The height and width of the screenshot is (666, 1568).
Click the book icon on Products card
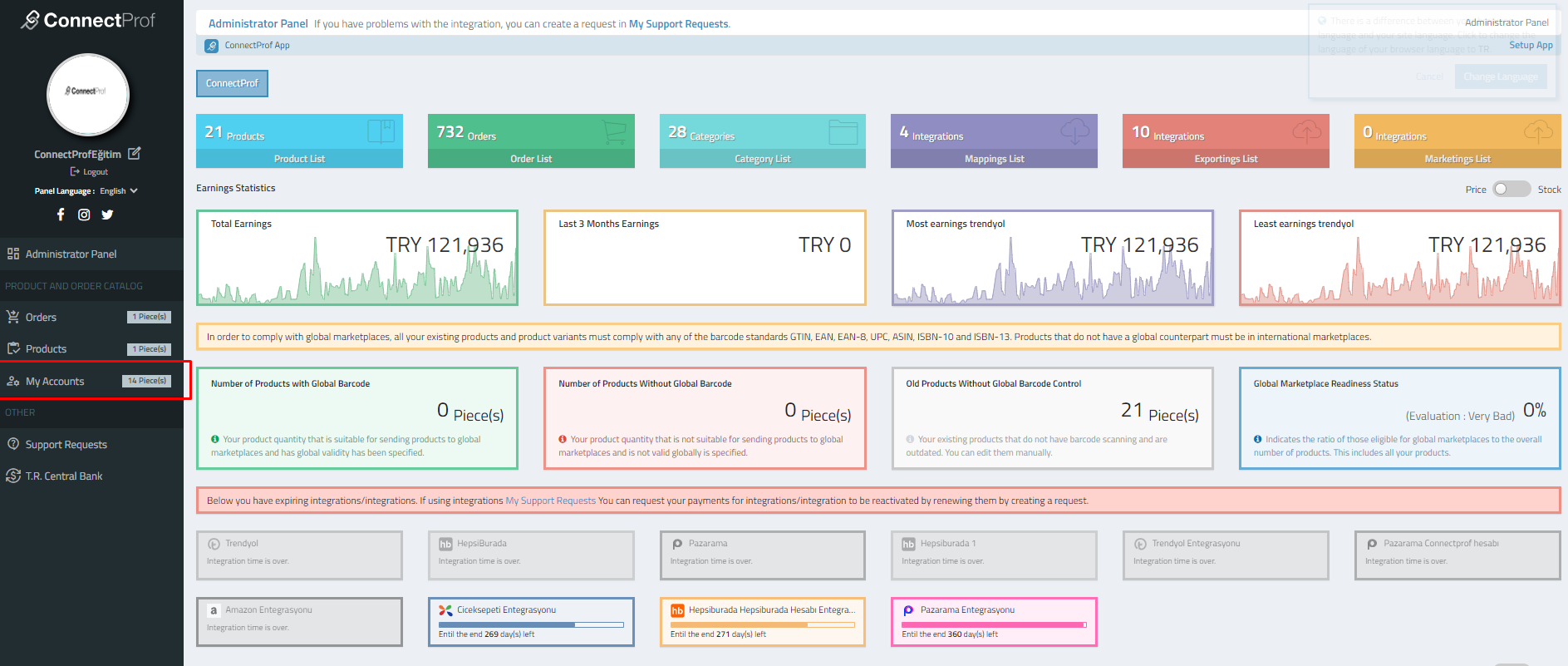coord(381,131)
